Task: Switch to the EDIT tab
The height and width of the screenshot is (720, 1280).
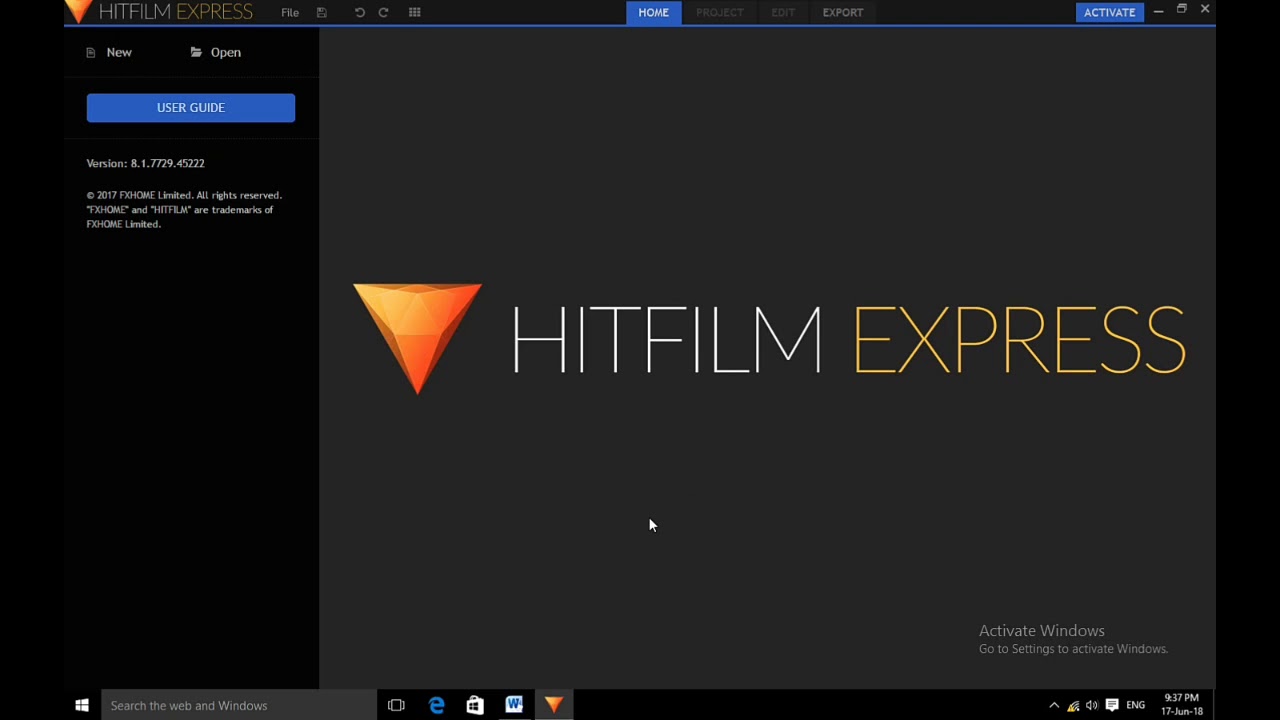Action: [x=783, y=12]
